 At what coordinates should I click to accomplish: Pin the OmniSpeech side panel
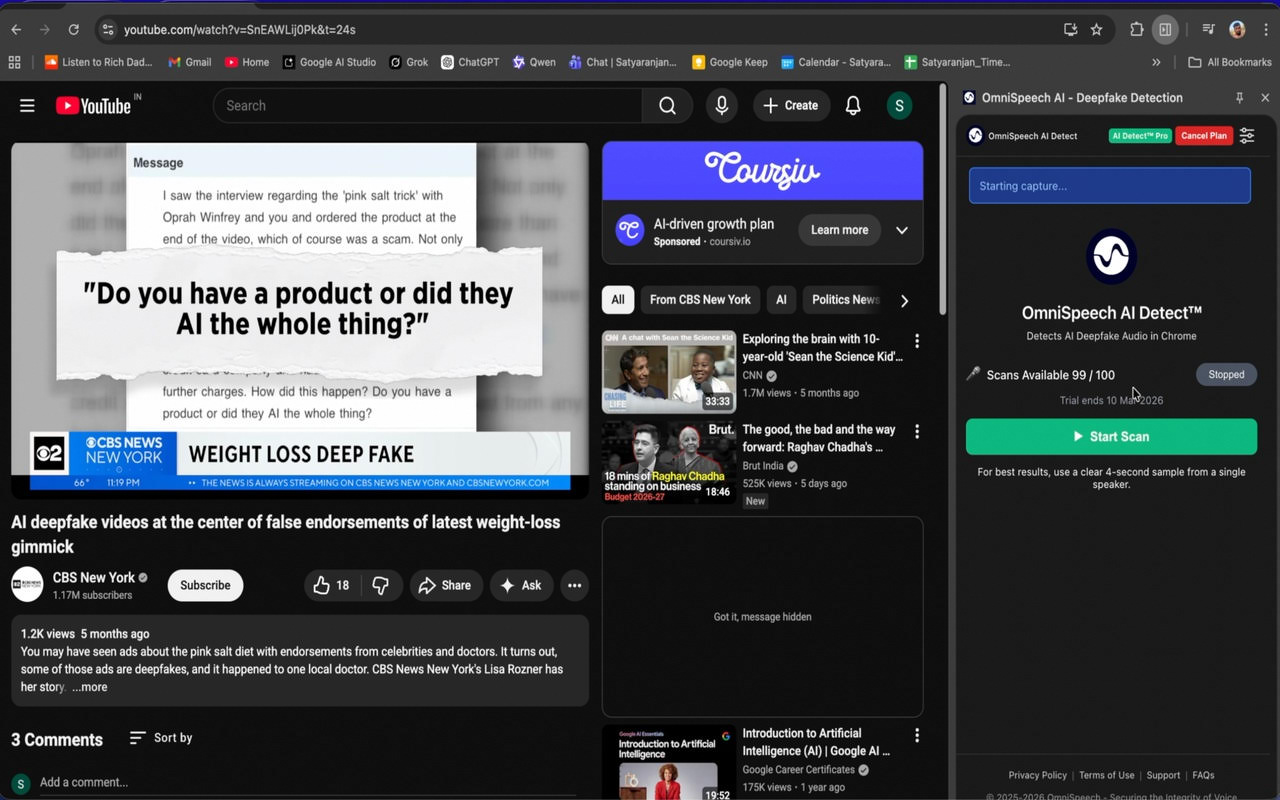click(x=1239, y=98)
